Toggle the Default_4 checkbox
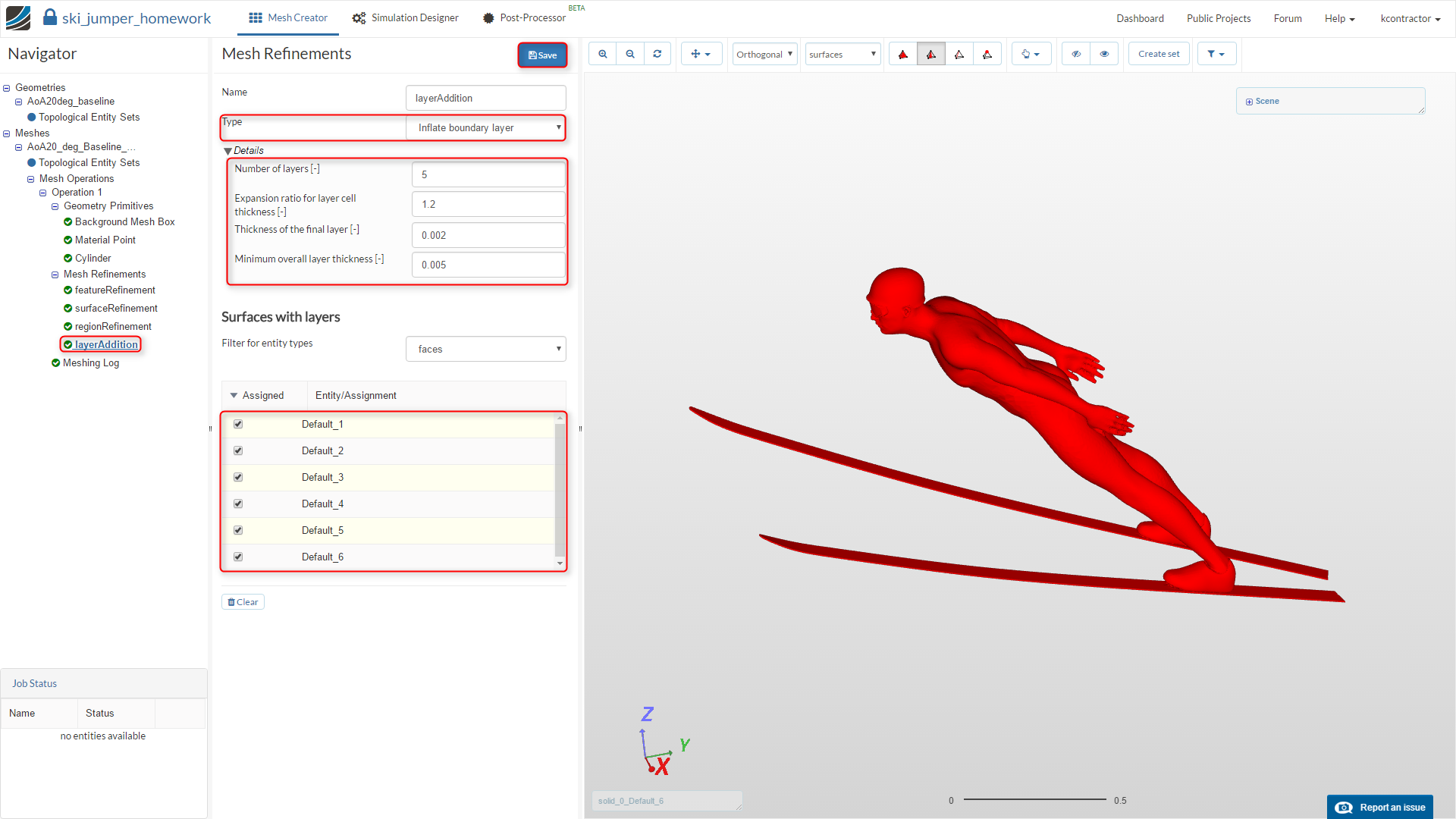This screenshot has width=1456, height=819. (238, 504)
